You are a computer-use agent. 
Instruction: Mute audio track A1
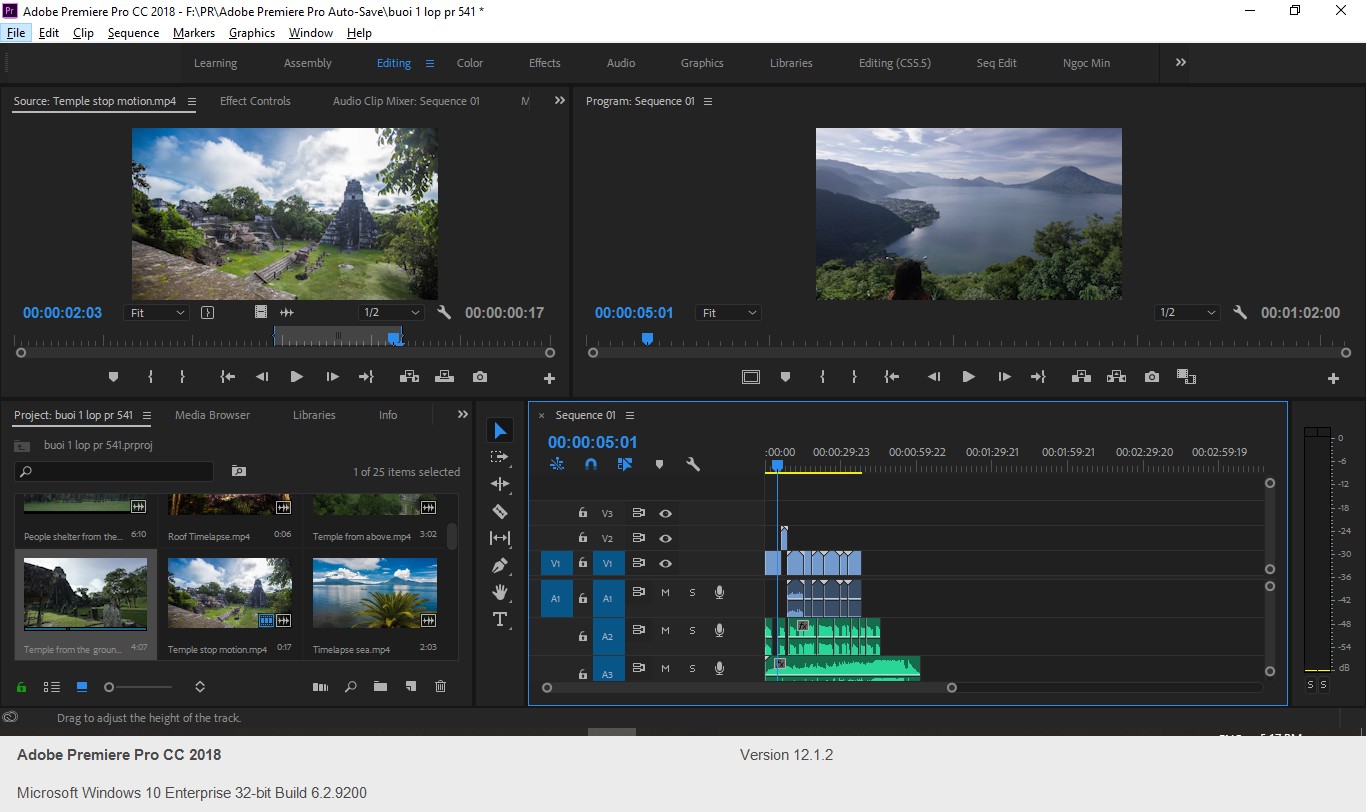point(665,593)
